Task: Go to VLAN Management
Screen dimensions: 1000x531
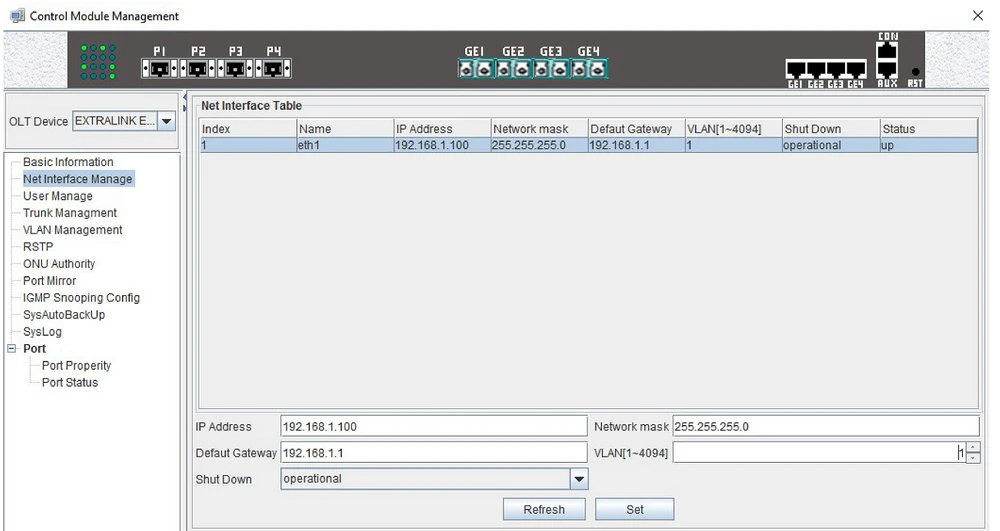Action: tap(72, 230)
